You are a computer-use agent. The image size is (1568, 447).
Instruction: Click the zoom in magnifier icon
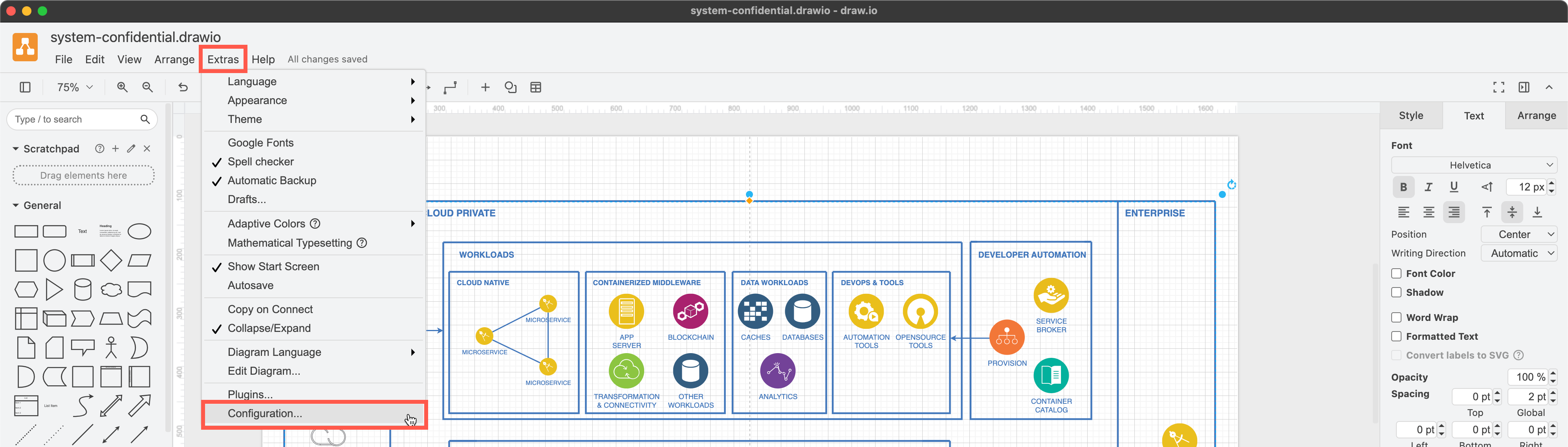coord(122,87)
